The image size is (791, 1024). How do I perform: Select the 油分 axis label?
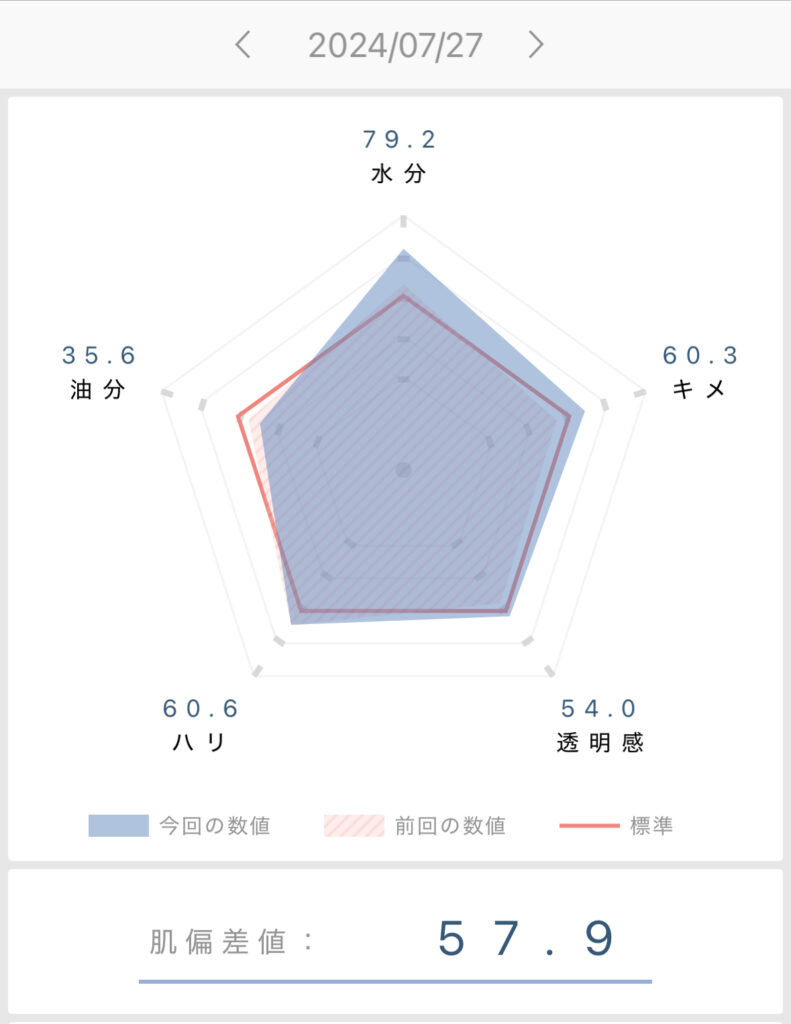pos(97,390)
